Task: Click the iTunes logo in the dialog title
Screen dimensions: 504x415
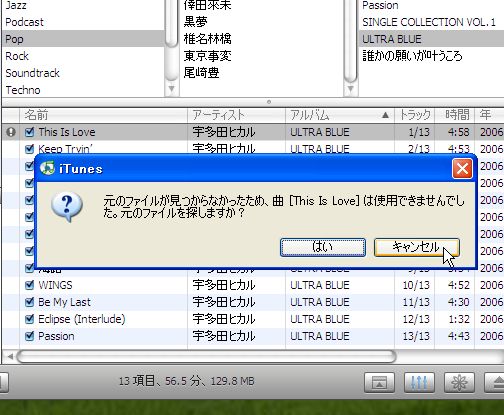Action: tap(47, 168)
